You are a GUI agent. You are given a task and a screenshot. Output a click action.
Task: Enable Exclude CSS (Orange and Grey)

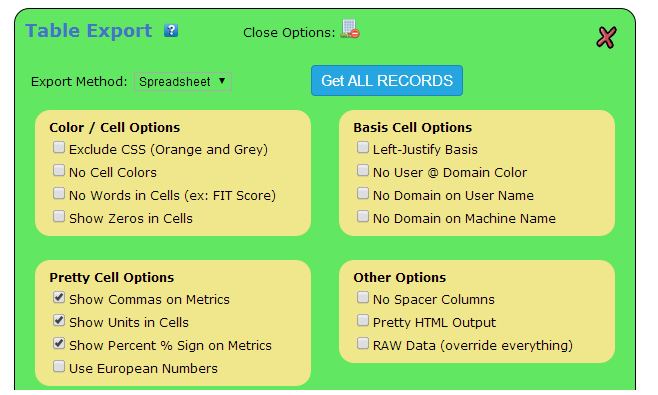tap(59, 147)
